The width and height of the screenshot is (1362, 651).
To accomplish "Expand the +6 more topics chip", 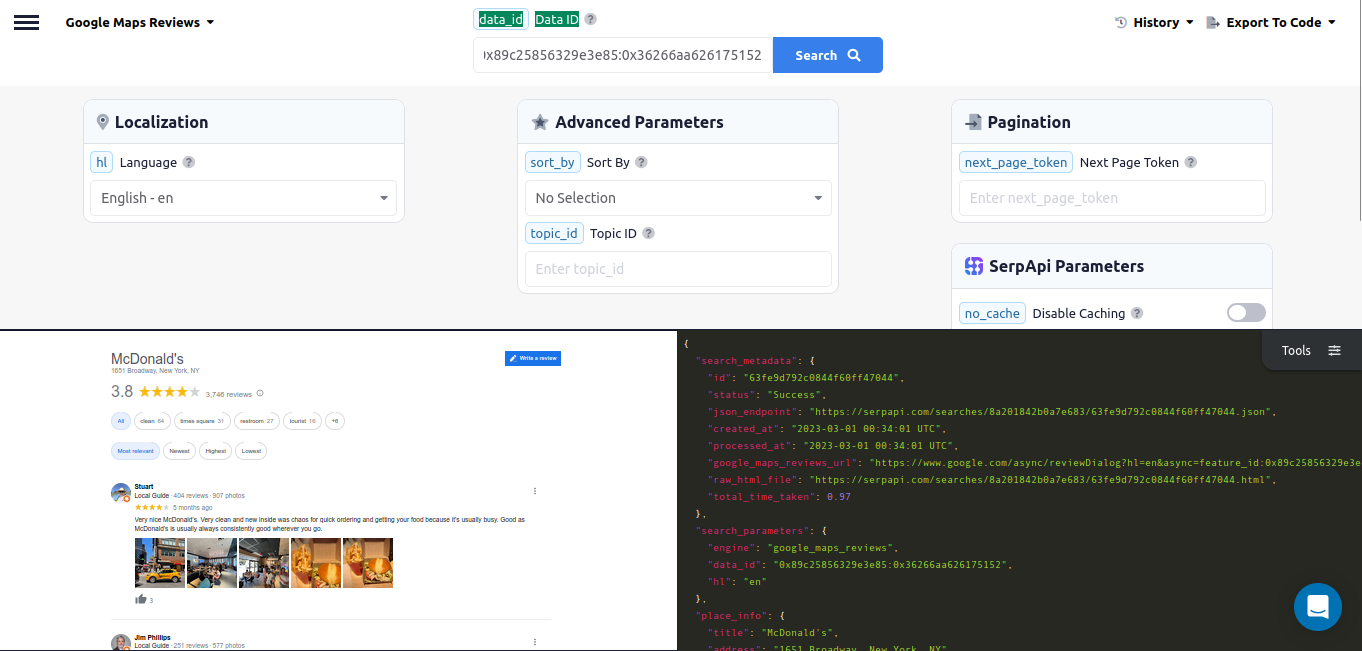I will click(335, 421).
